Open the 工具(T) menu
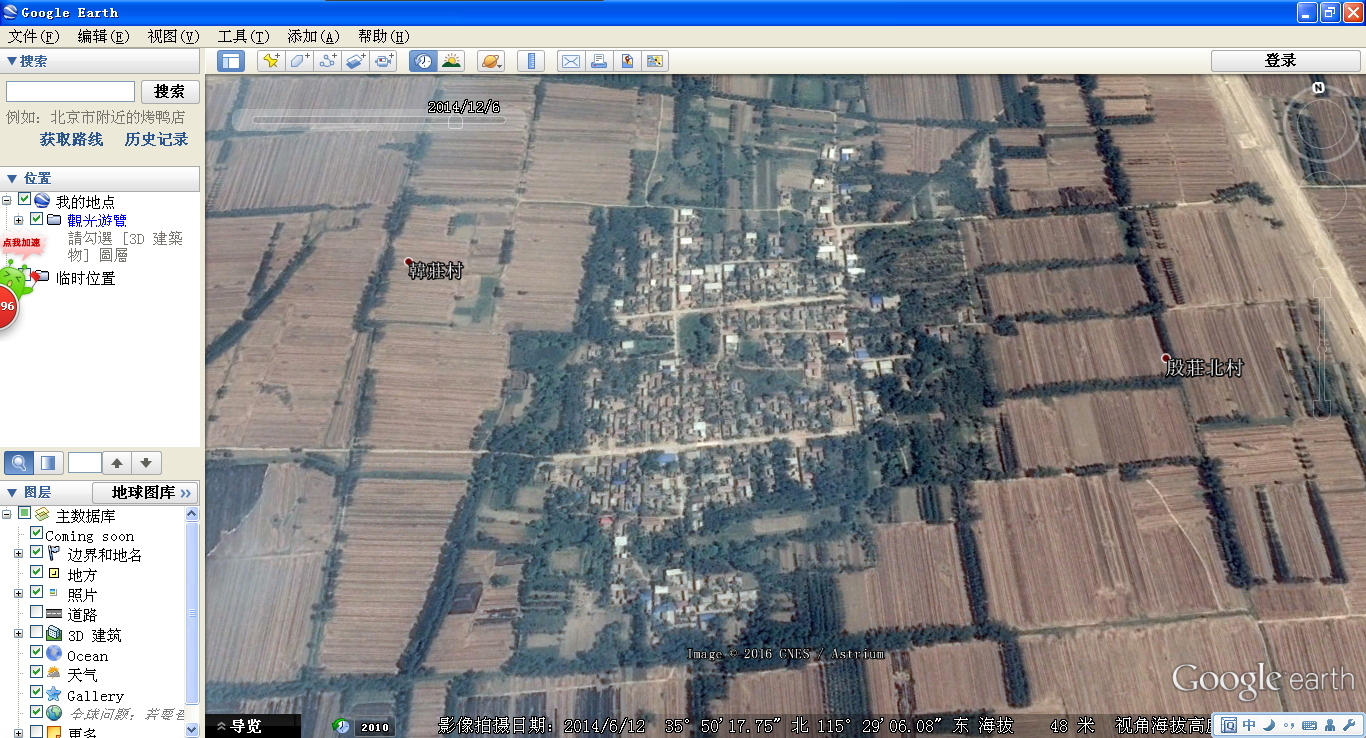 click(x=243, y=36)
